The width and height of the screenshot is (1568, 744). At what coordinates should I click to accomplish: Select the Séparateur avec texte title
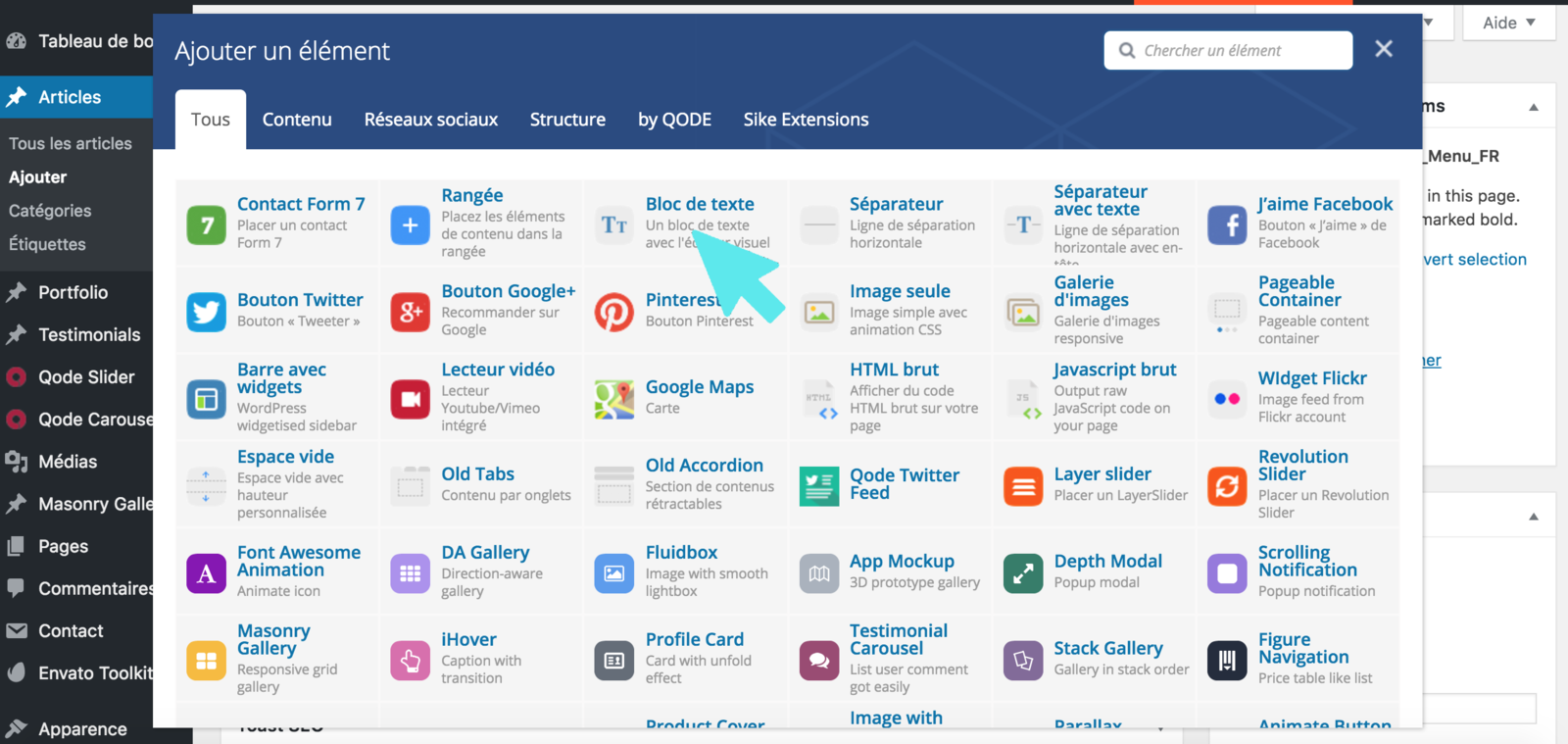click(1101, 200)
